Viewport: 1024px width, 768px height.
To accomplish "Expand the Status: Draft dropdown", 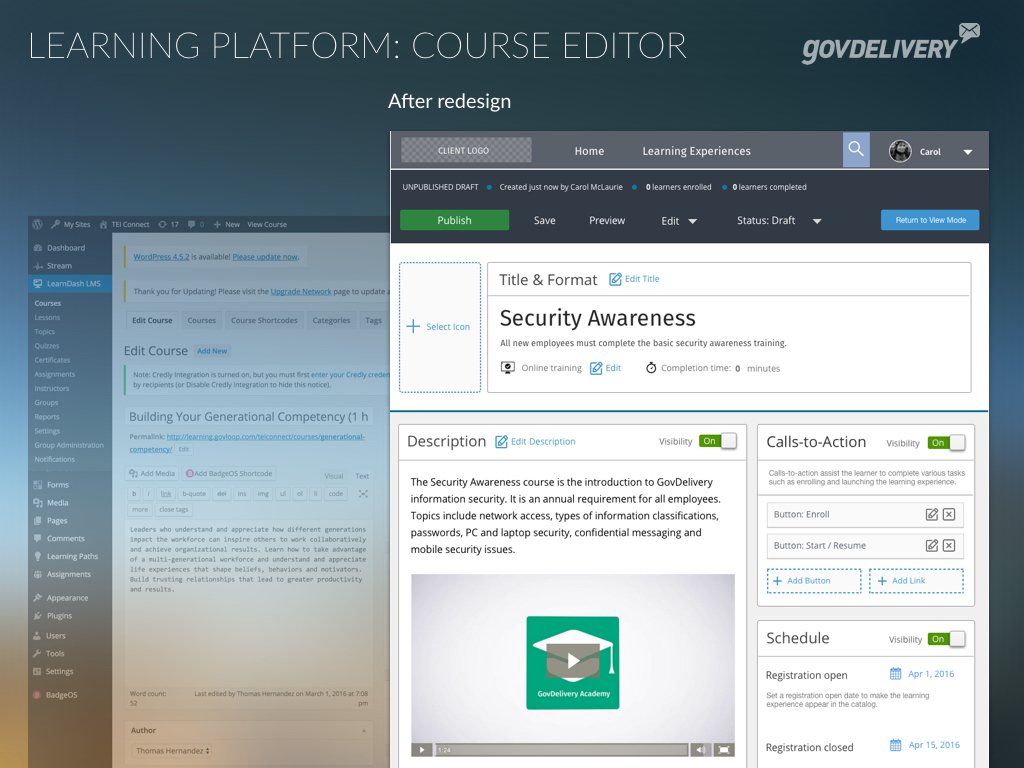I will [x=779, y=221].
